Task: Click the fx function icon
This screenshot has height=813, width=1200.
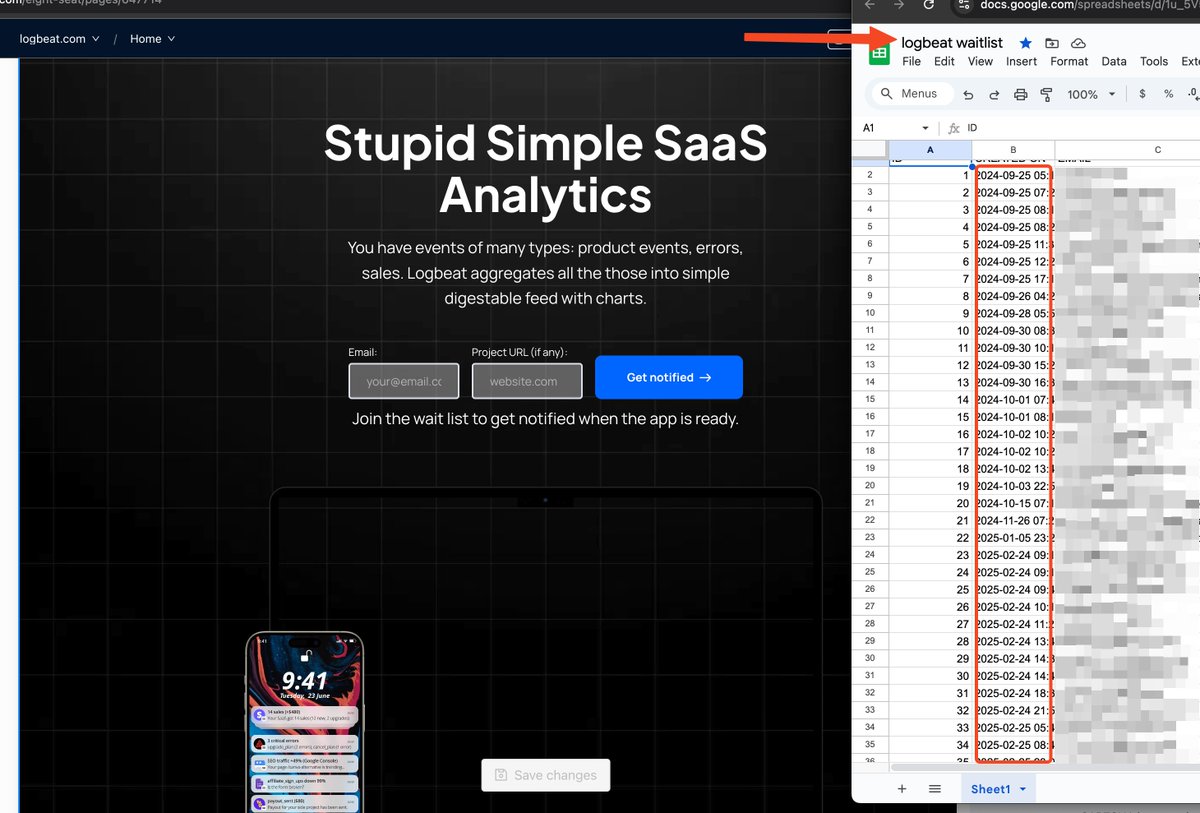Action: tap(954, 128)
